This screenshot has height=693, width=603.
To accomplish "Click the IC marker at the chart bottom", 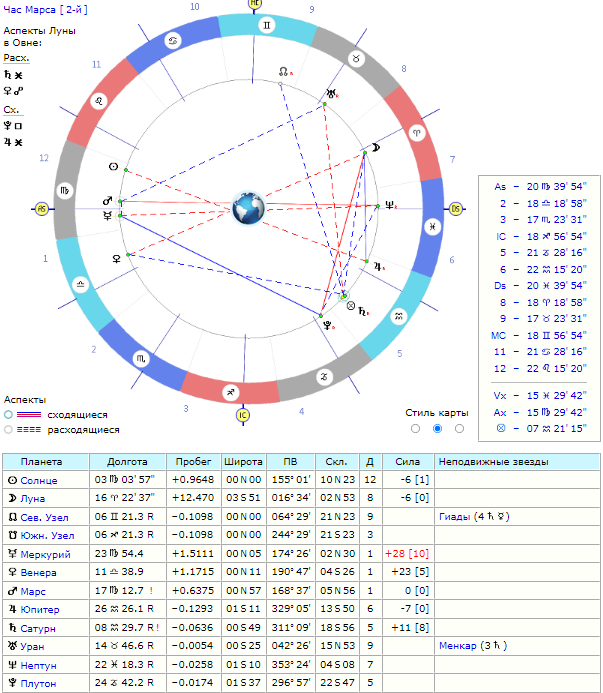I will point(243,415).
